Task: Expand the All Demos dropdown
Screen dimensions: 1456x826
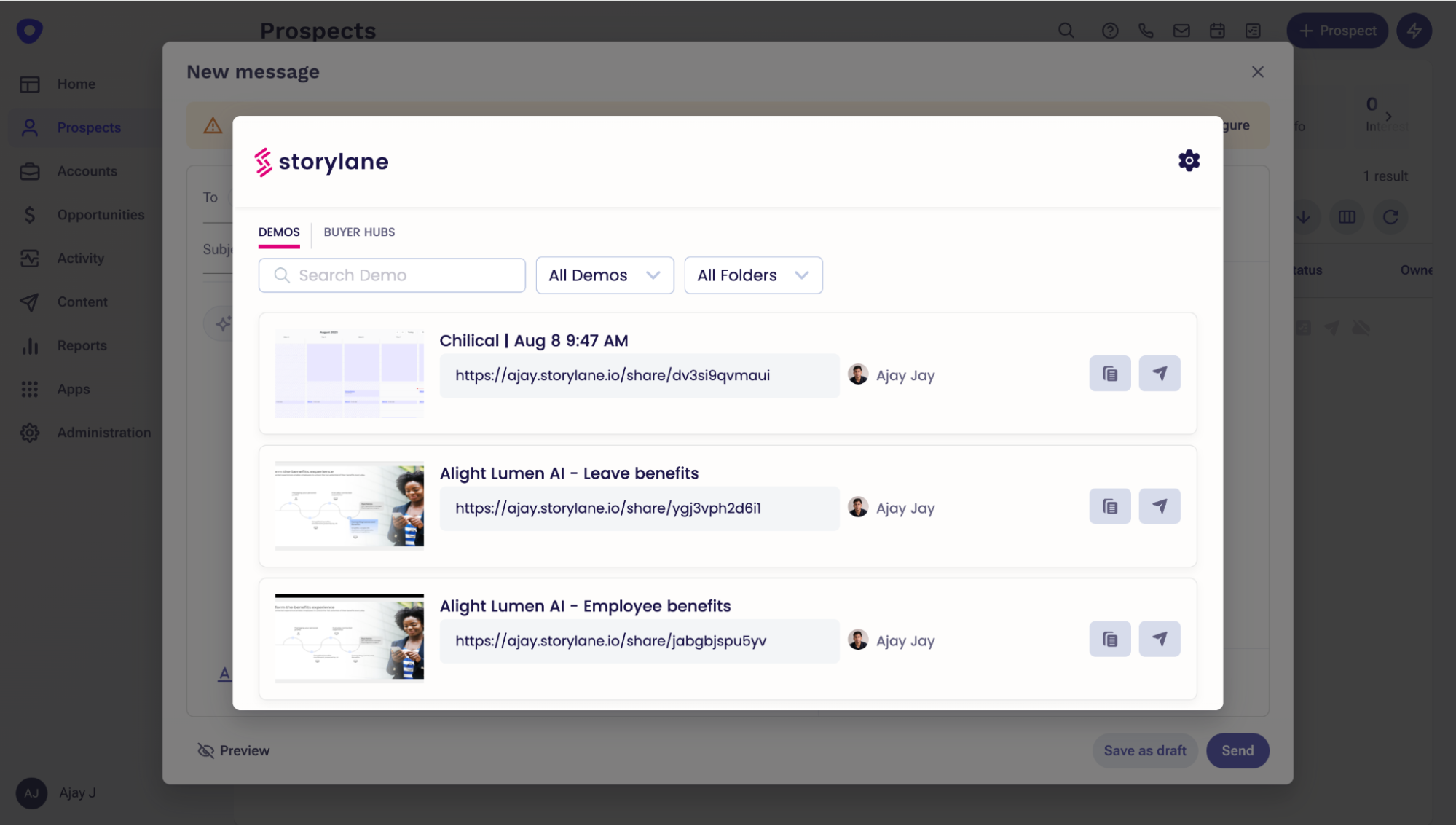Action: click(x=604, y=275)
